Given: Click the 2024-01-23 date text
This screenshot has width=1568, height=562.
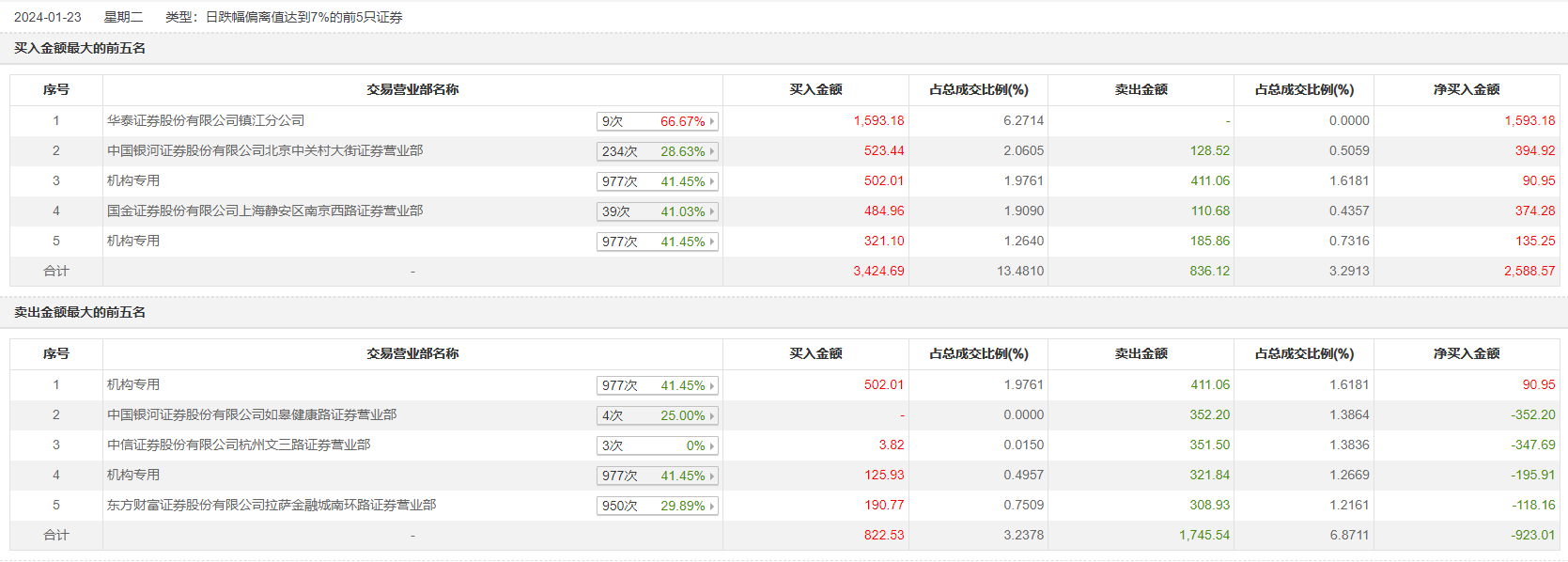Looking at the screenshot, I should click(48, 17).
